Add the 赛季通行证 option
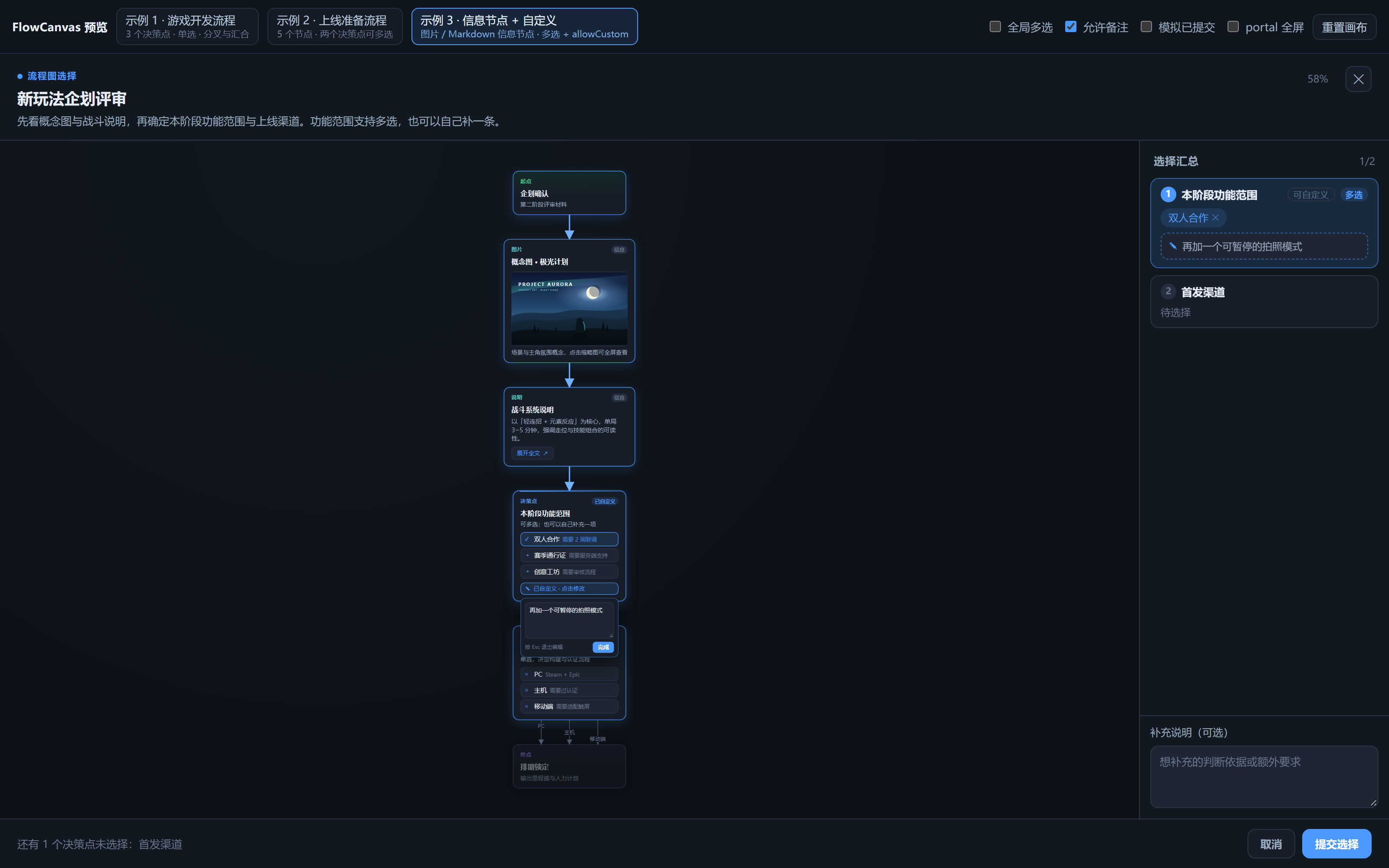This screenshot has width=1389, height=868. coord(569,555)
